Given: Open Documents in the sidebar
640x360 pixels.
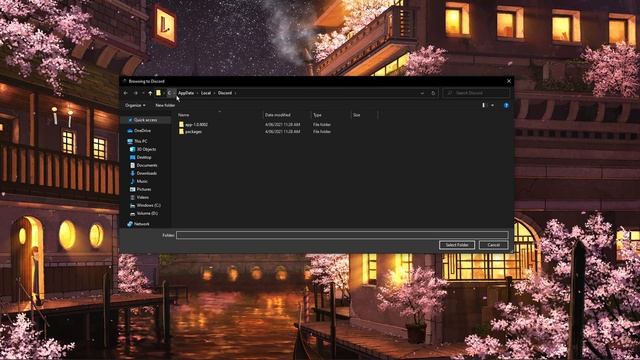Looking at the screenshot, I should 147,165.
